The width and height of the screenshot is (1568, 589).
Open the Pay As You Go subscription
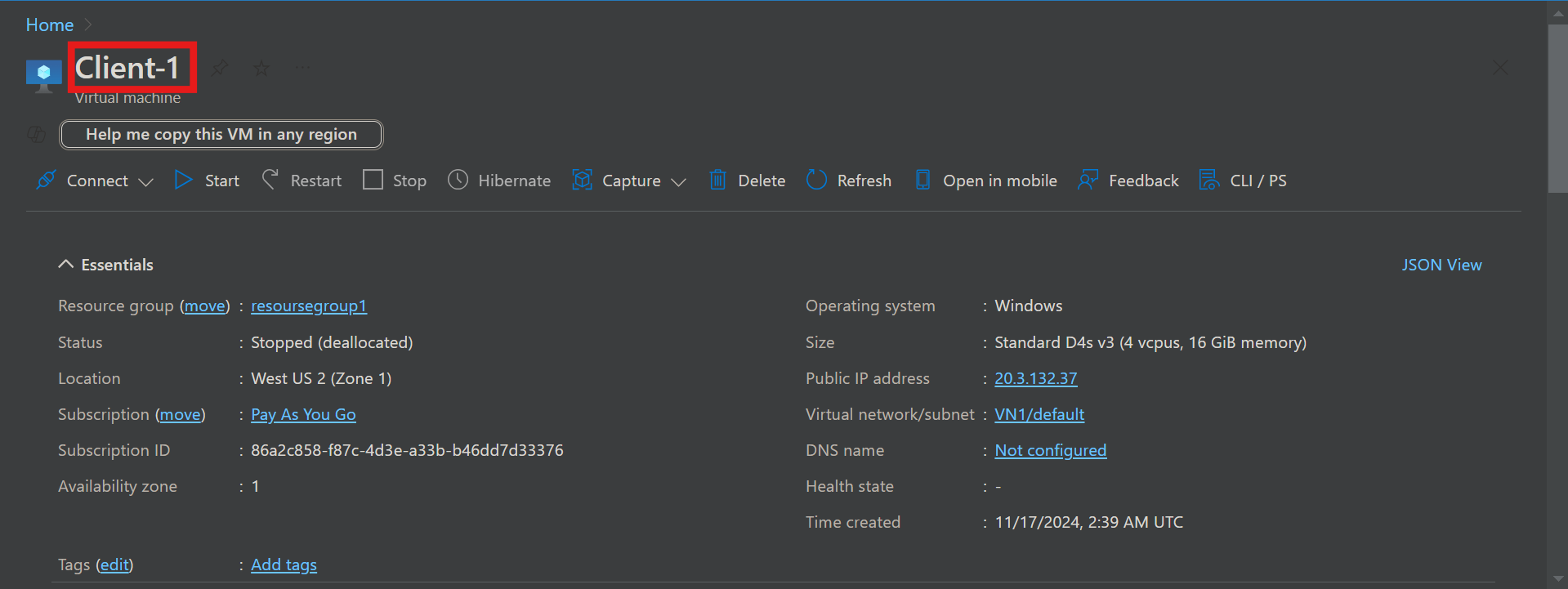303,414
